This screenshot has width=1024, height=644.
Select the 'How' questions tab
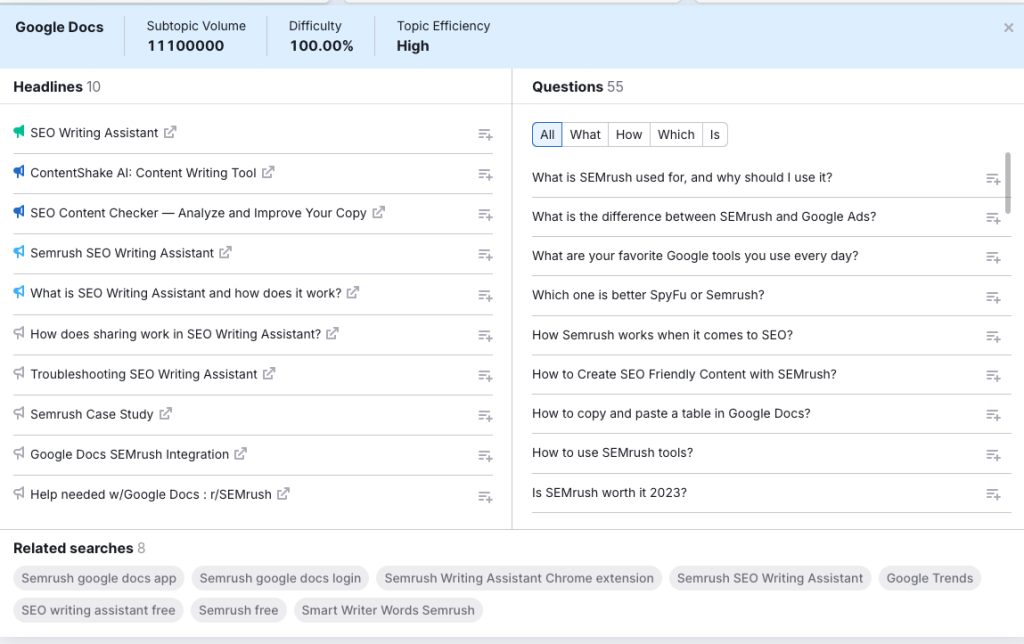click(x=628, y=133)
